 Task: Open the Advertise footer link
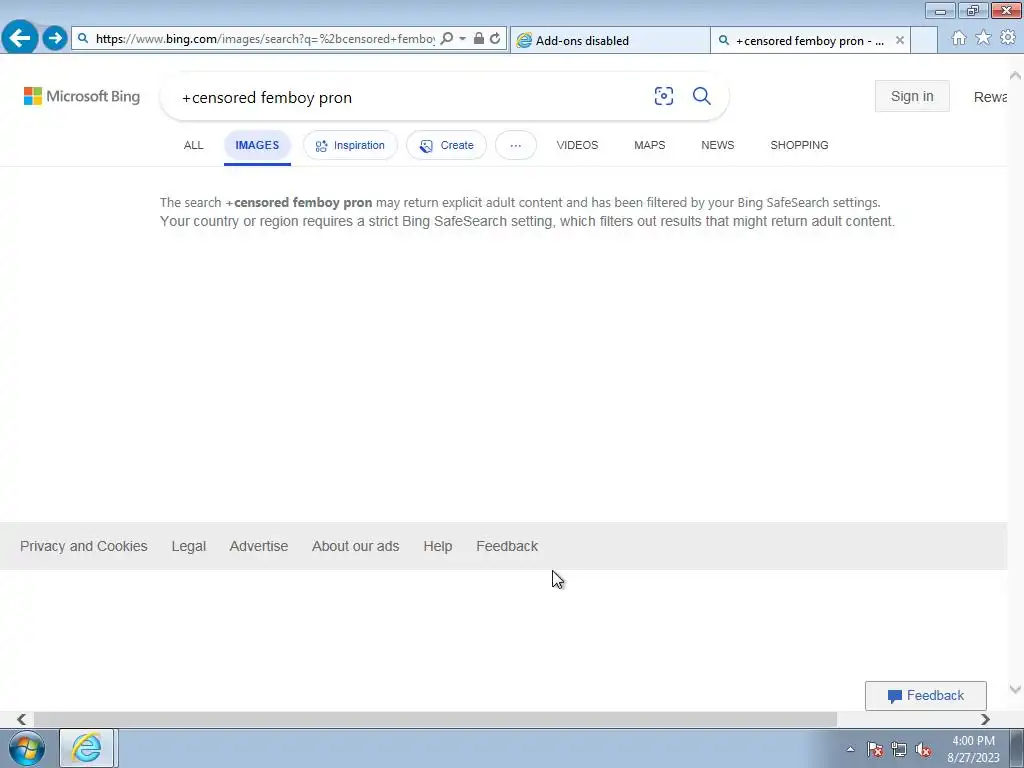(259, 546)
